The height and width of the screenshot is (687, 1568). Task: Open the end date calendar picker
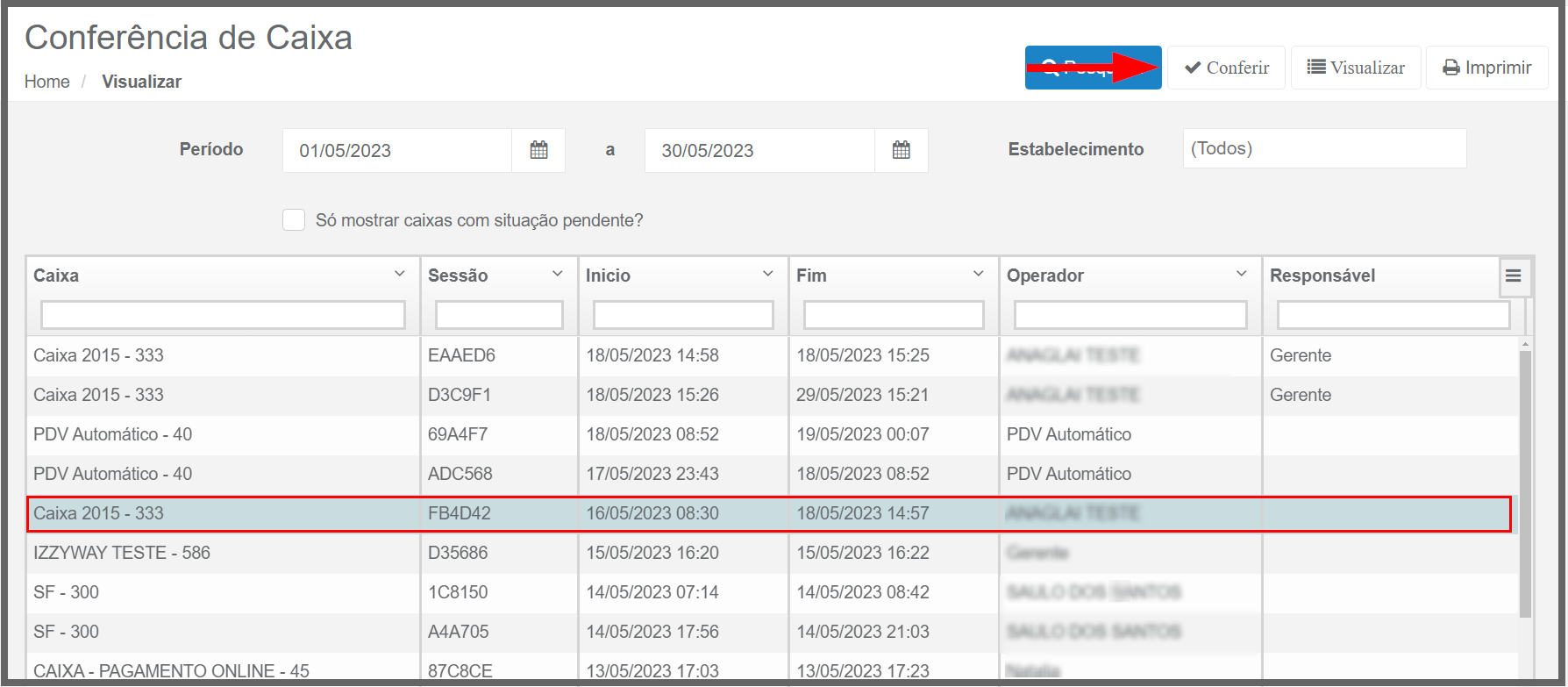[x=901, y=150]
